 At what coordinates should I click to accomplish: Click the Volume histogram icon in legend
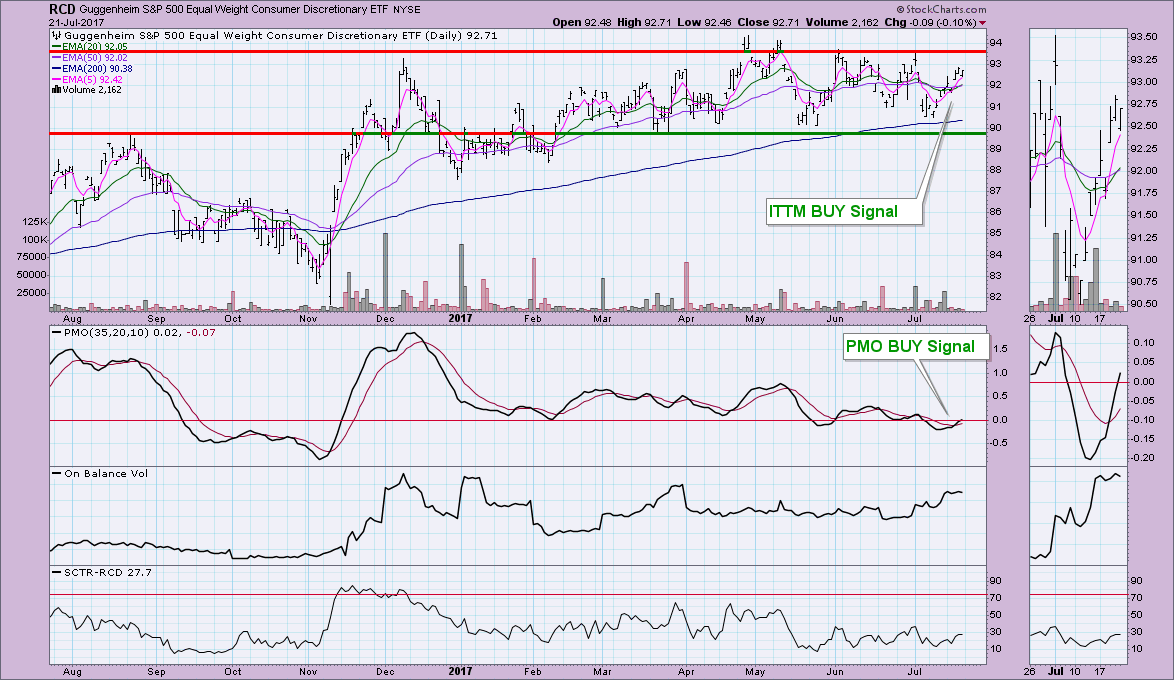click(x=56, y=89)
